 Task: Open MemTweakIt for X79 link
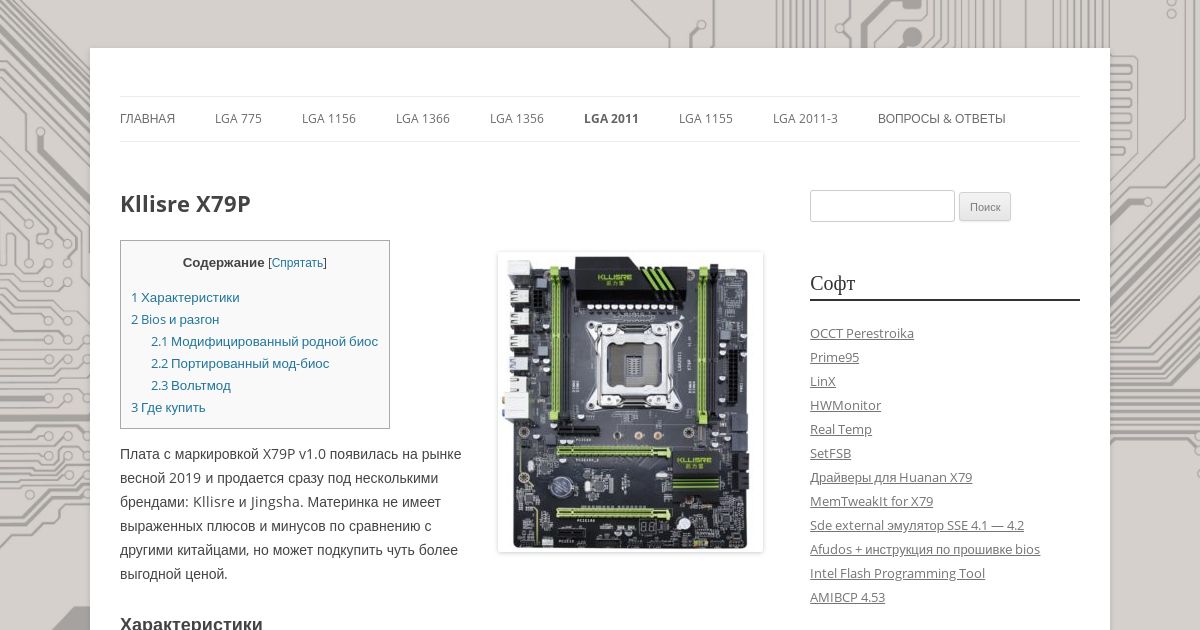(871, 501)
